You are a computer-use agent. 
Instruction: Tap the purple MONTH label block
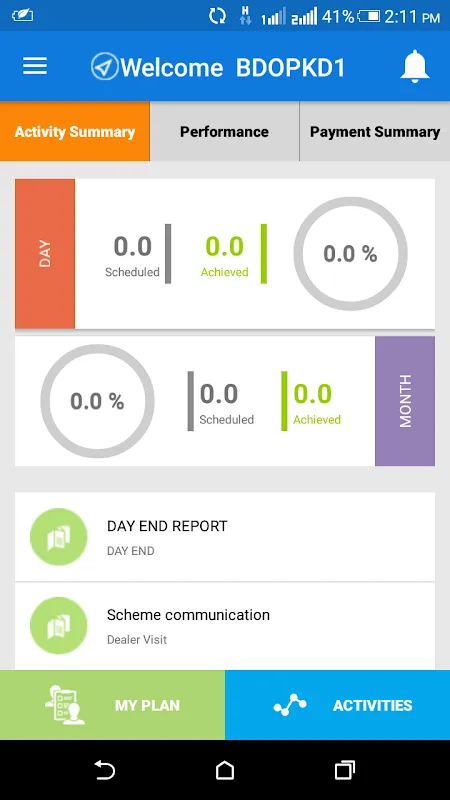[405, 401]
